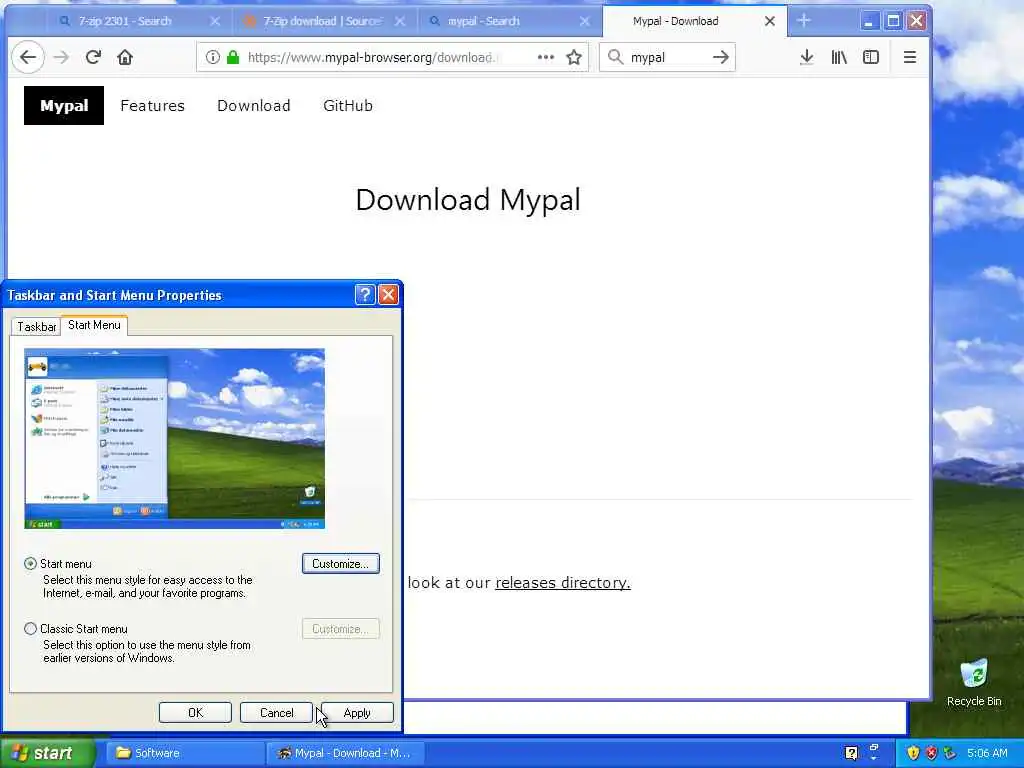Click the help question tray icon in taskbar
Image resolution: width=1024 pixels, height=768 pixels.
[851, 753]
